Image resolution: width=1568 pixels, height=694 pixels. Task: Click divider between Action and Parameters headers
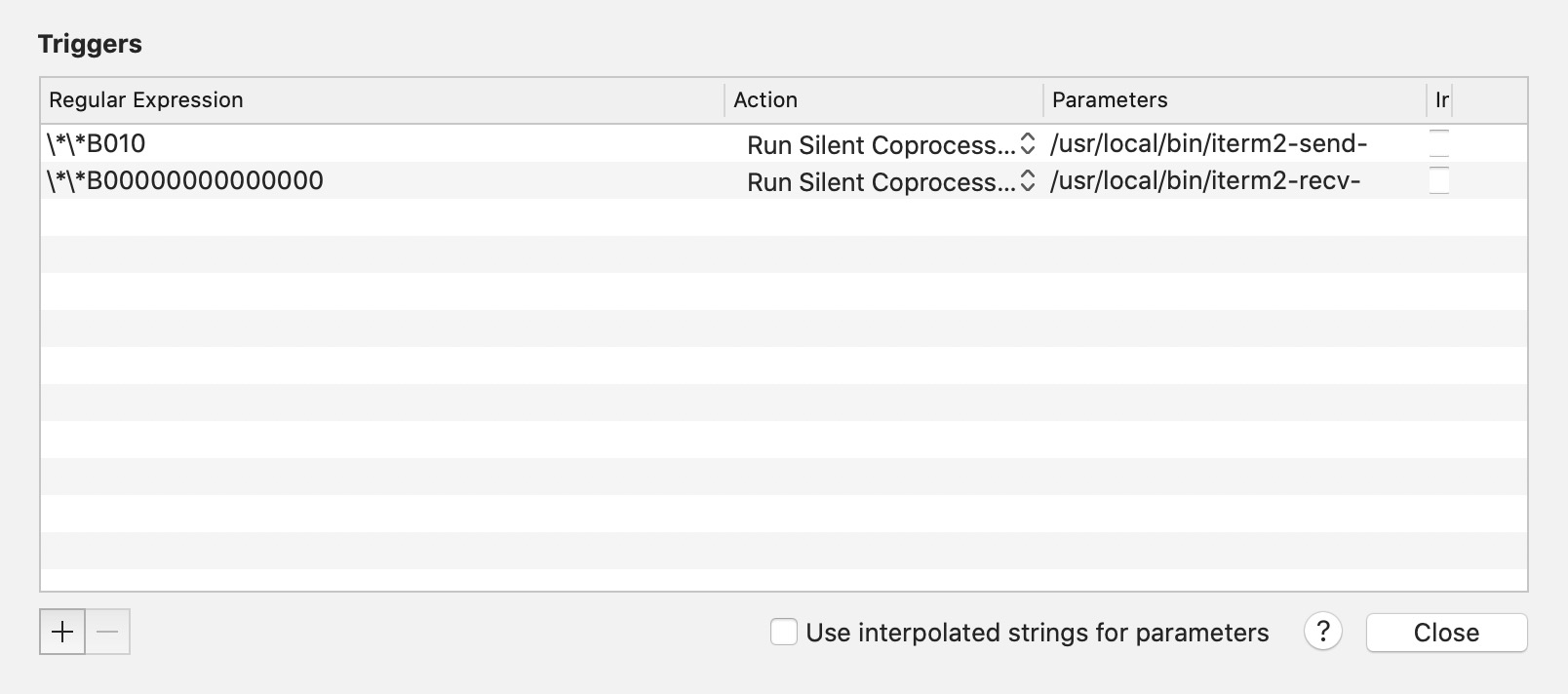1043,100
